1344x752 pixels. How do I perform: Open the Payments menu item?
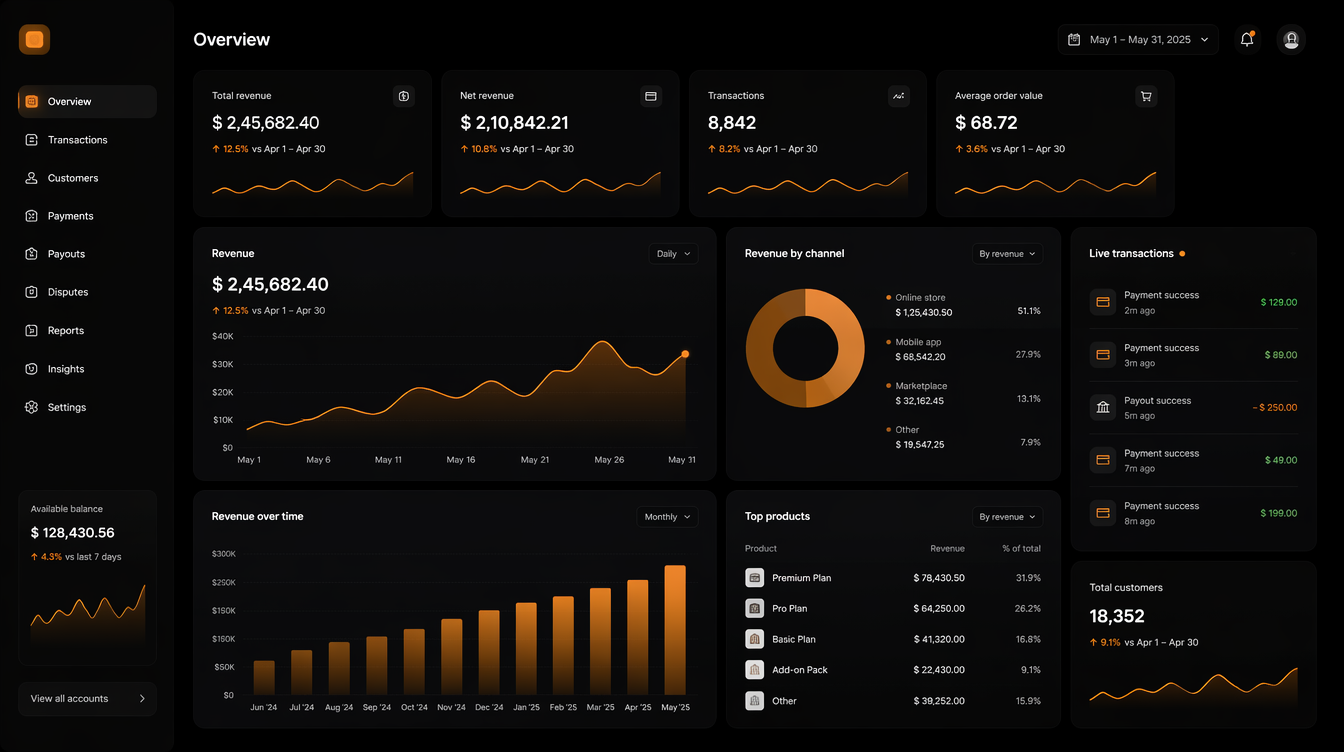[x=87, y=216]
